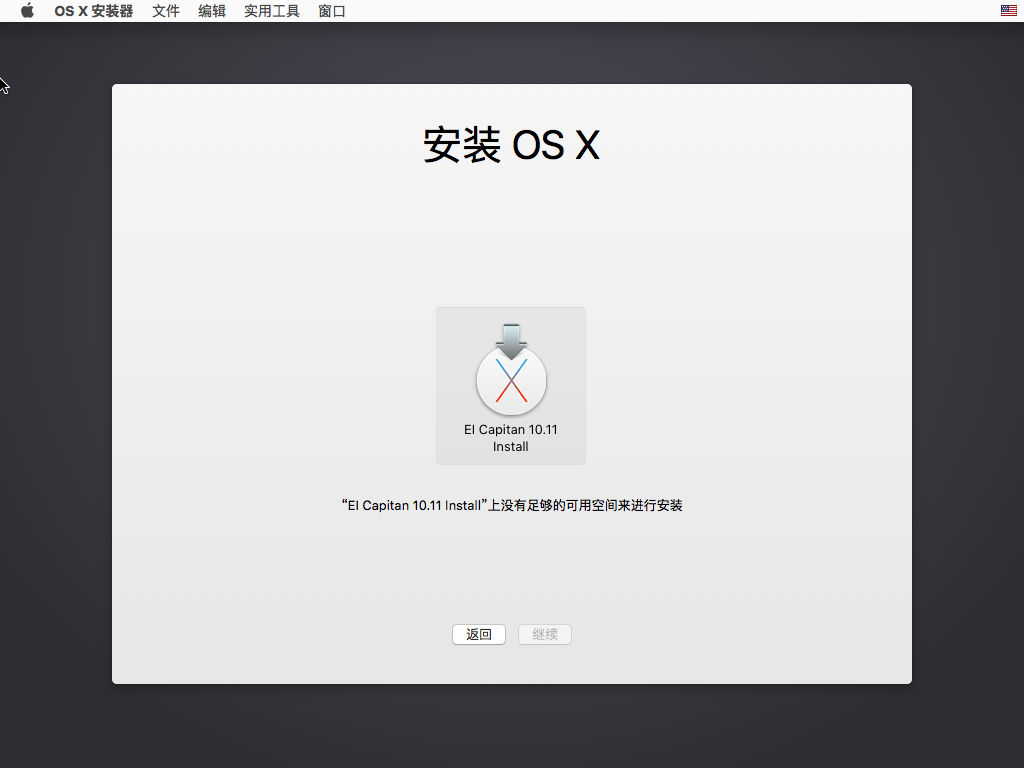Click the OS X text in the heading
Image resolution: width=1024 pixels, height=768 pixels.
(x=556, y=146)
